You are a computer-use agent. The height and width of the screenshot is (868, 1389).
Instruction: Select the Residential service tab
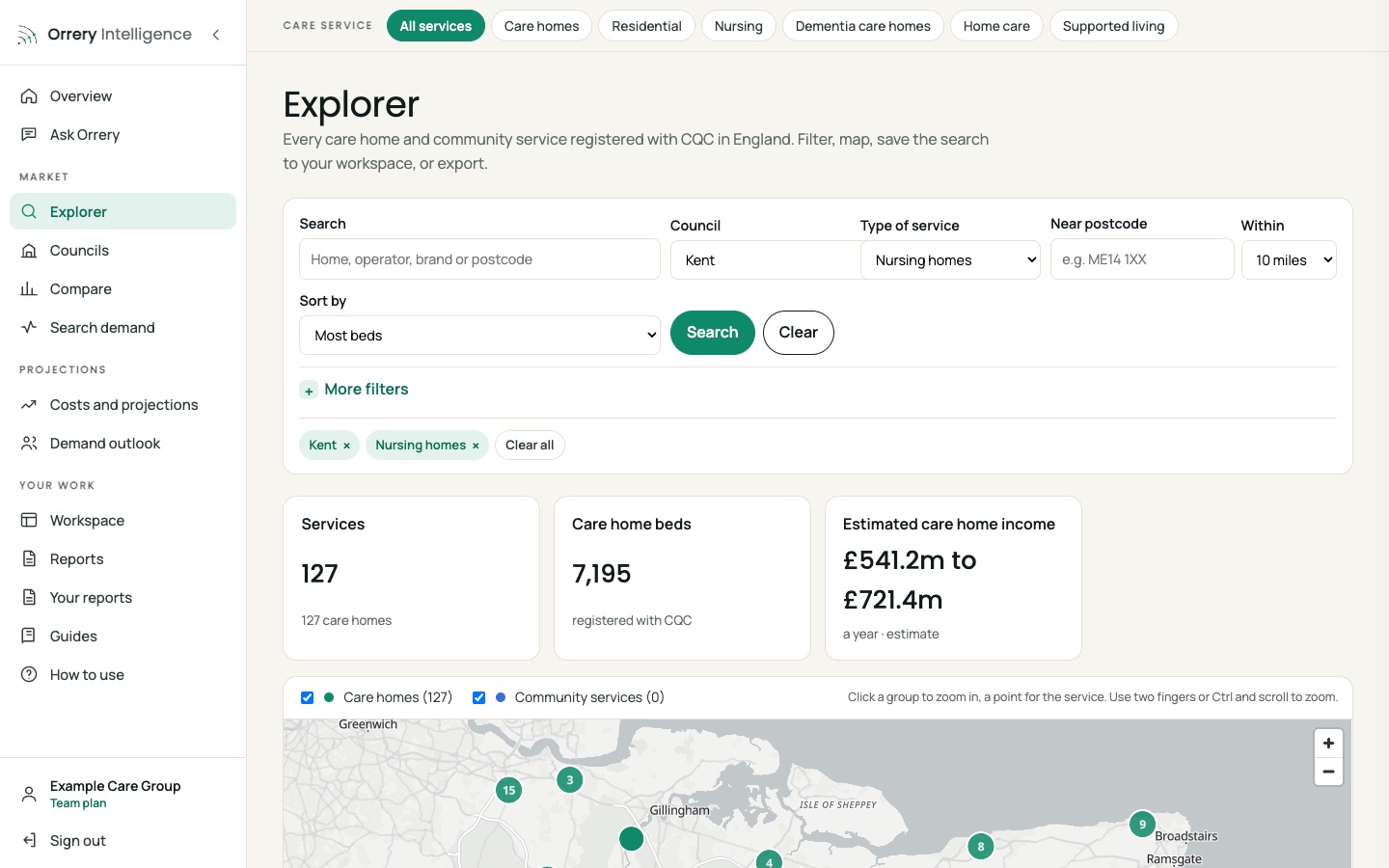pyautogui.click(x=646, y=26)
